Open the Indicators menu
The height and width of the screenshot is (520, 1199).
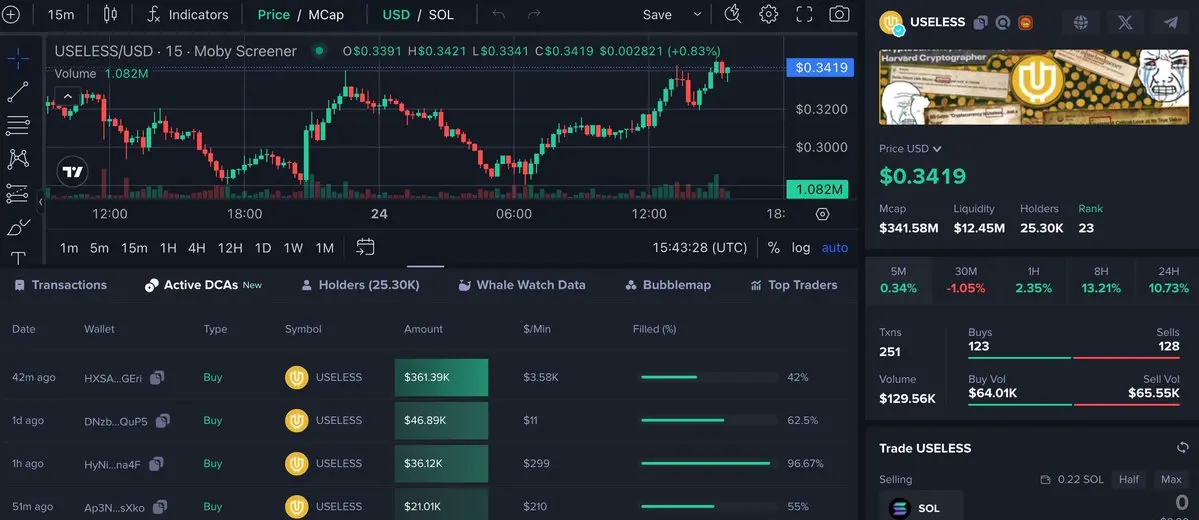coord(188,15)
